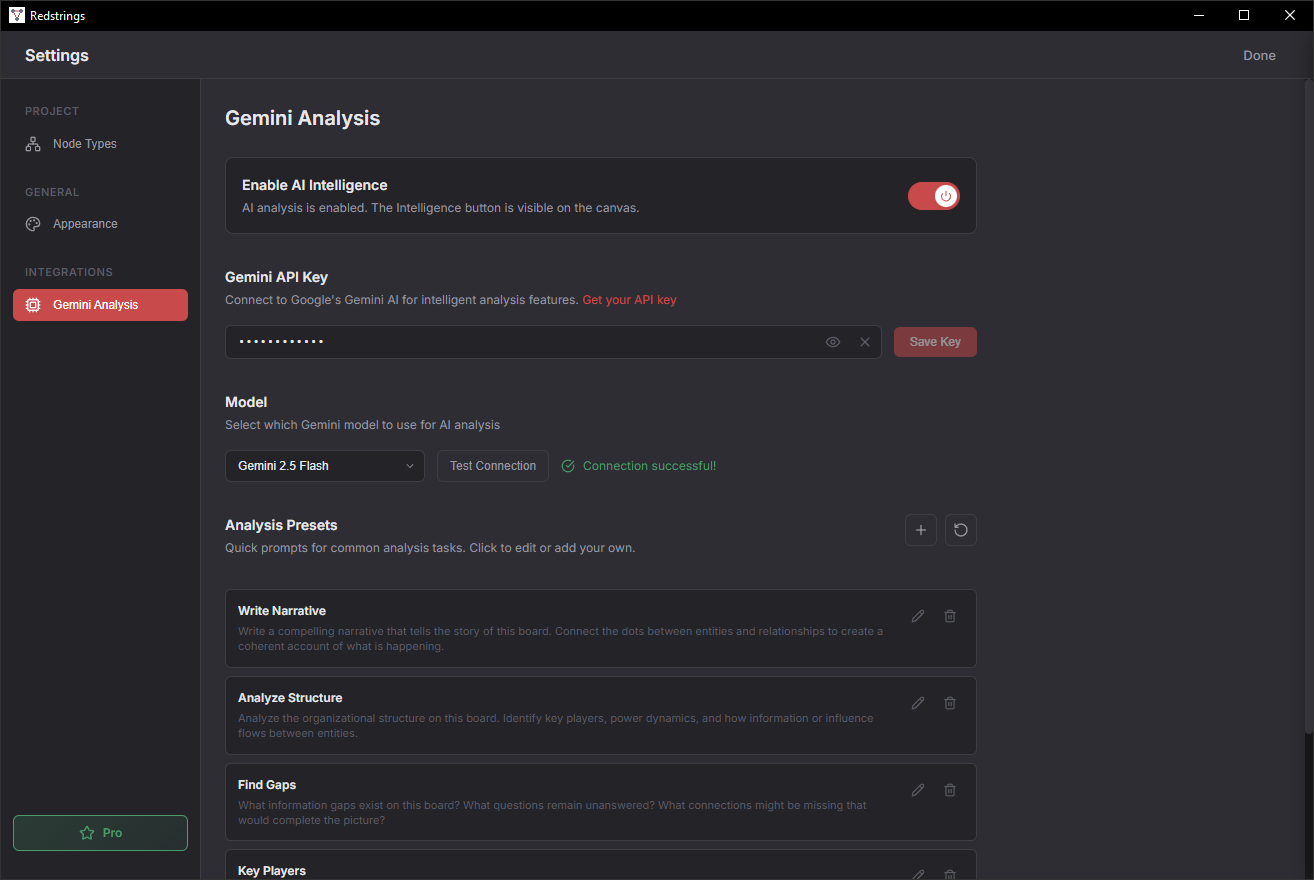Add a new analysis preset with the plus icon
Viewport: 1314px width, 880px height.
920,529
